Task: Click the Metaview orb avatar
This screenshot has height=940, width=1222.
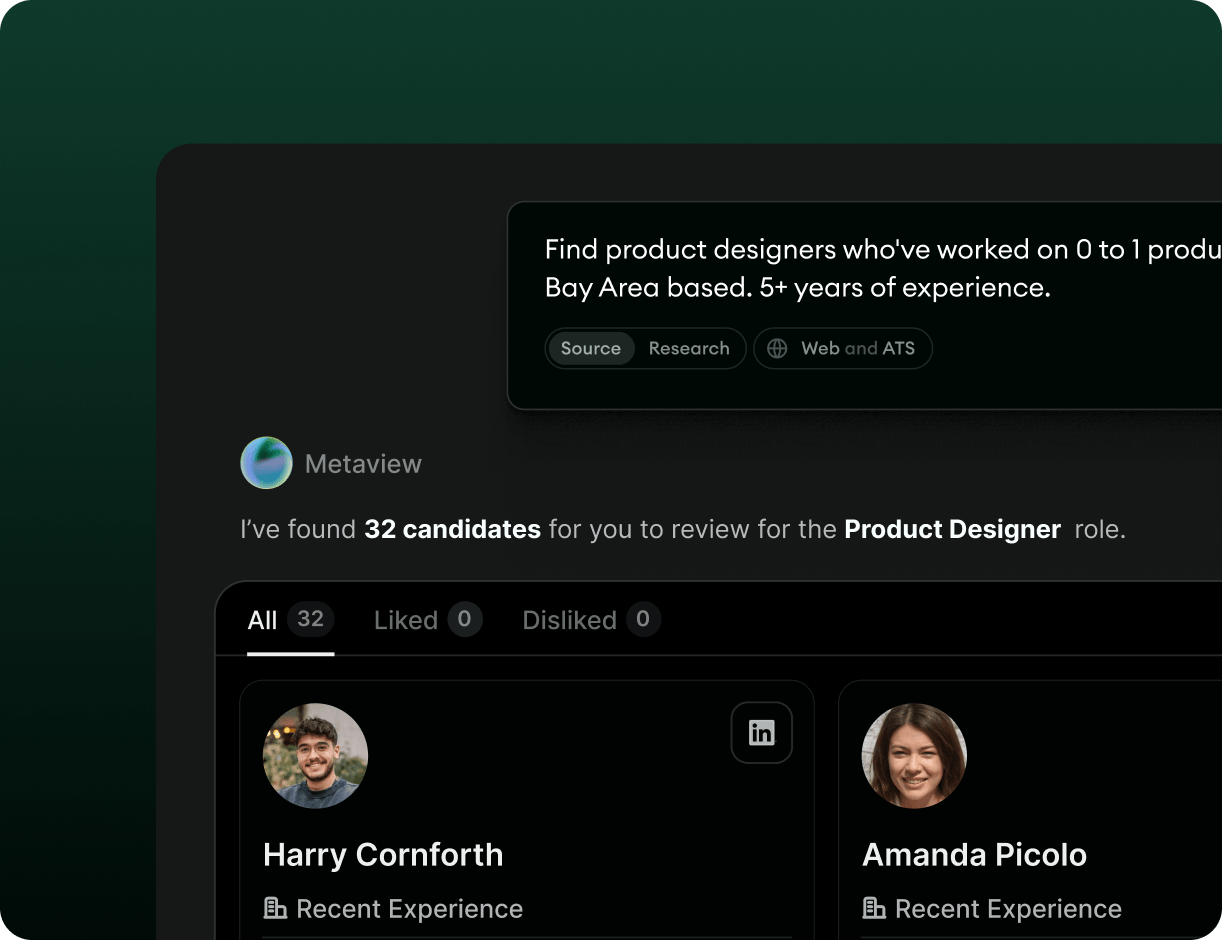Action: pos(266,463)
